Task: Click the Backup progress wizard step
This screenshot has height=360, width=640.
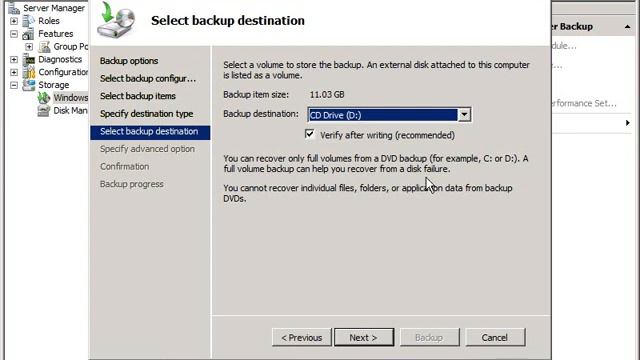Action: pos(131,184)
